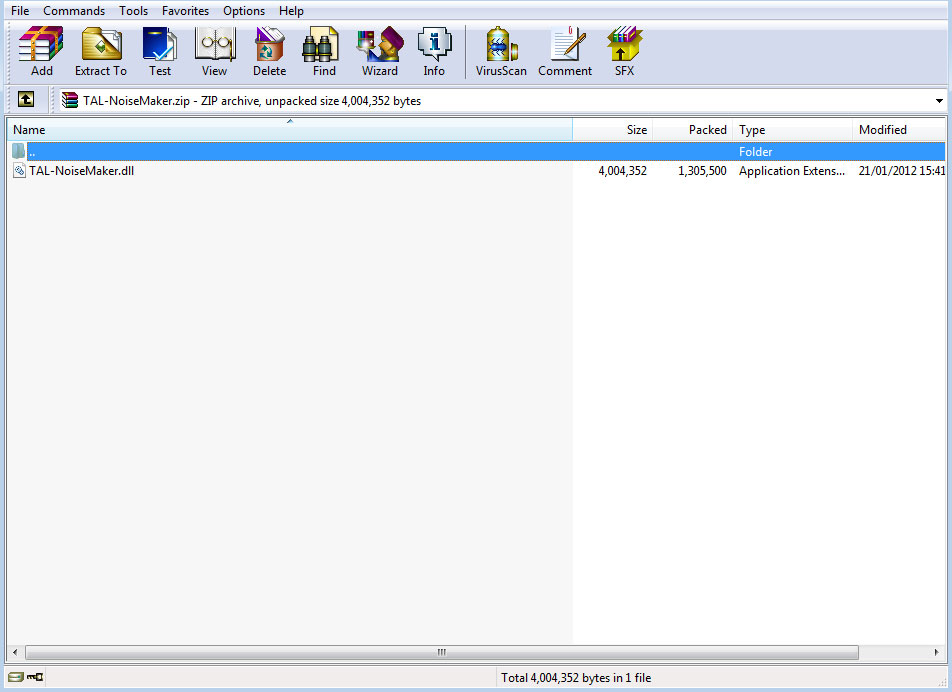The image size is (952, 692).
Task: Click the DLL file icon for TAL-NoiseMaker.dll
Action: pos(19,171)
